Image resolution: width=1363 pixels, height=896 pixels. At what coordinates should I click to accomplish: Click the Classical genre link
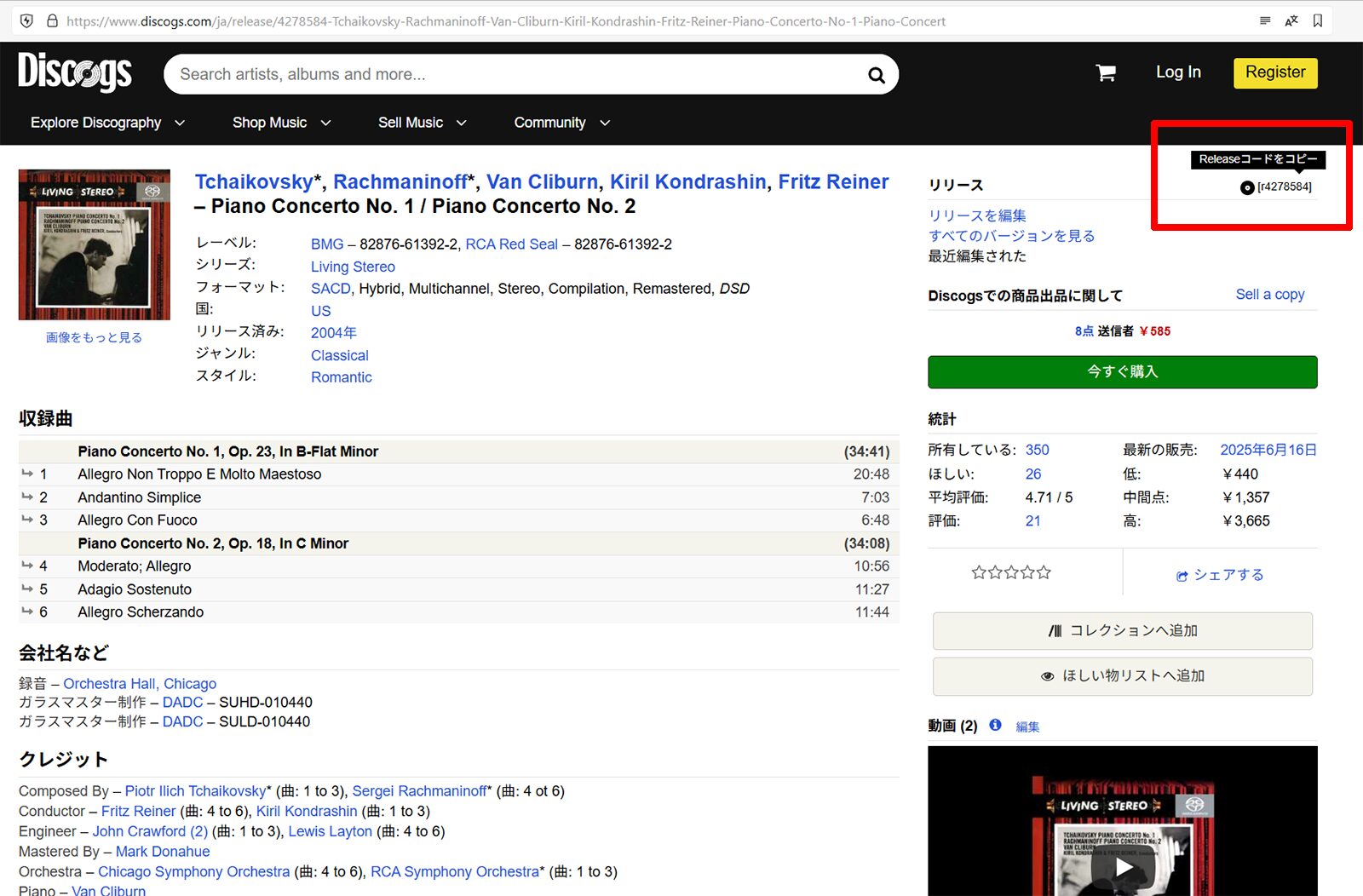339,355
